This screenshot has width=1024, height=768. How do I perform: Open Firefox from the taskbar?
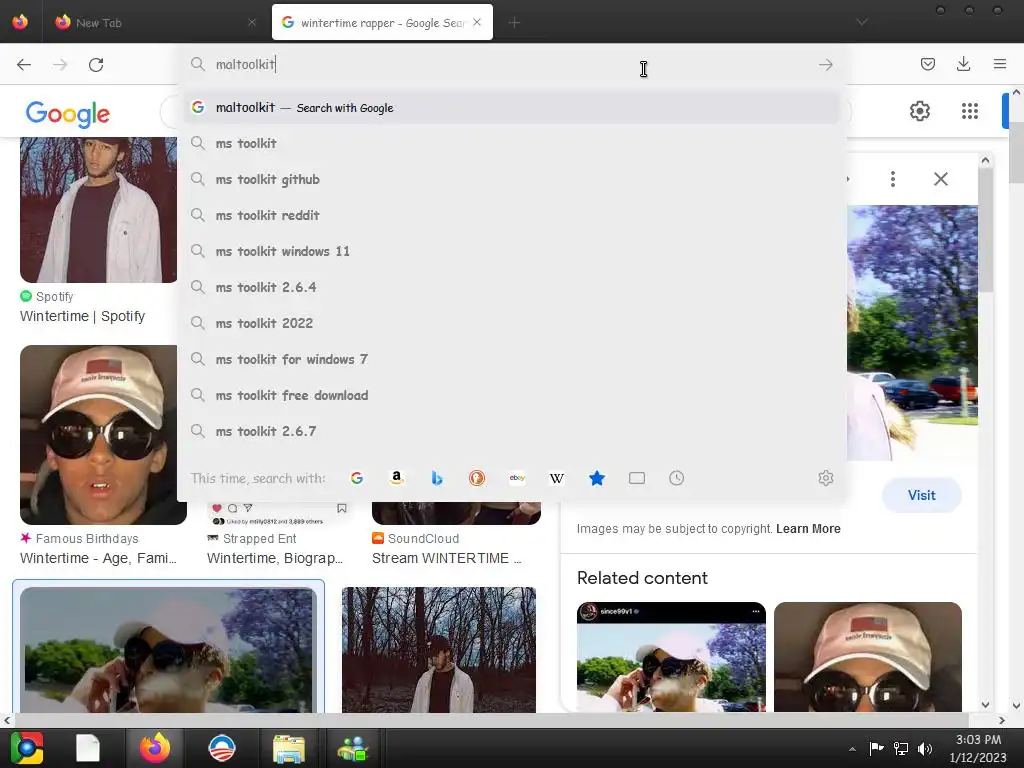tap(155, 748)
